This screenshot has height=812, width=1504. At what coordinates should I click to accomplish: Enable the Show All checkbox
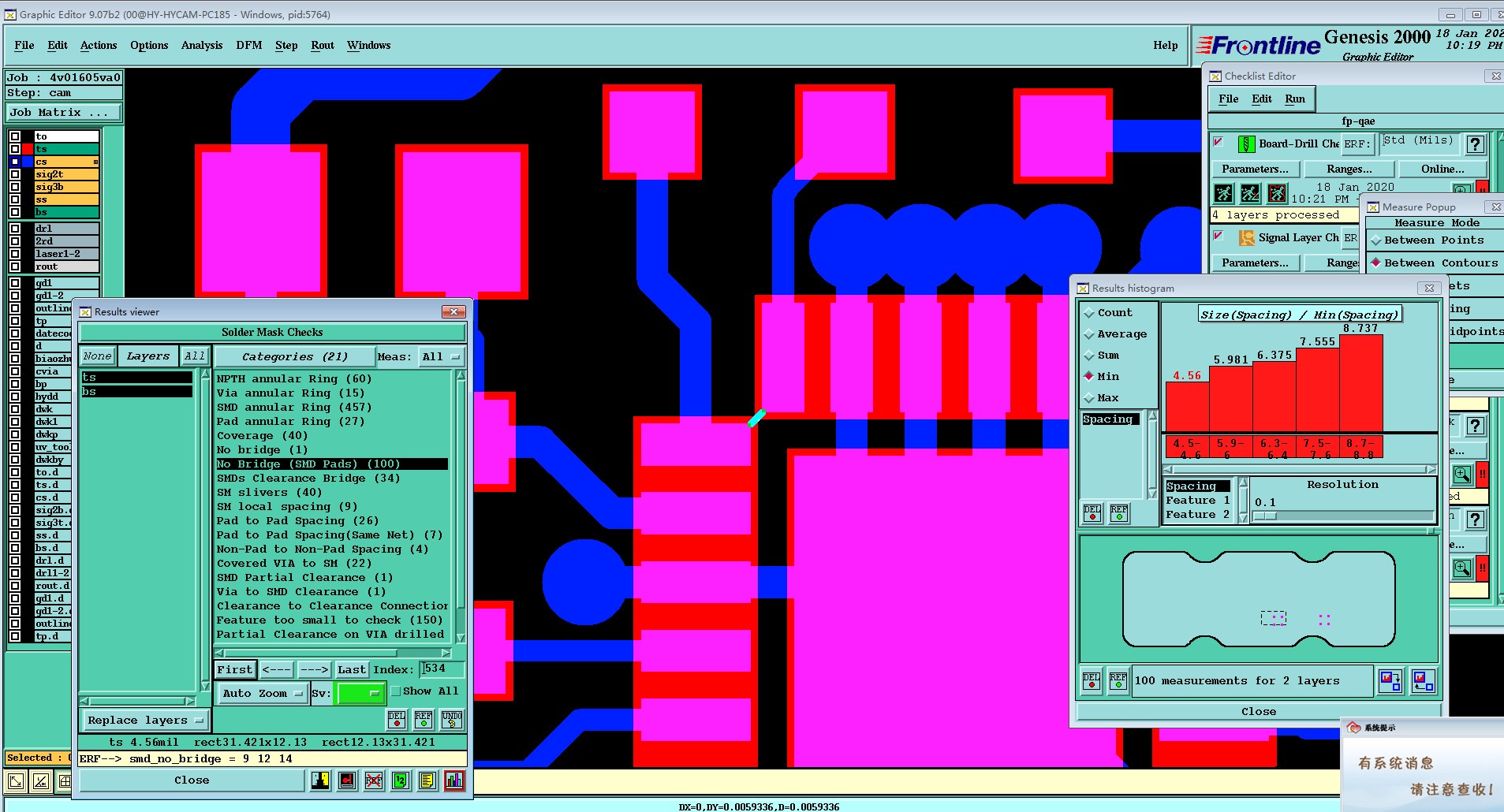[396, 691]
